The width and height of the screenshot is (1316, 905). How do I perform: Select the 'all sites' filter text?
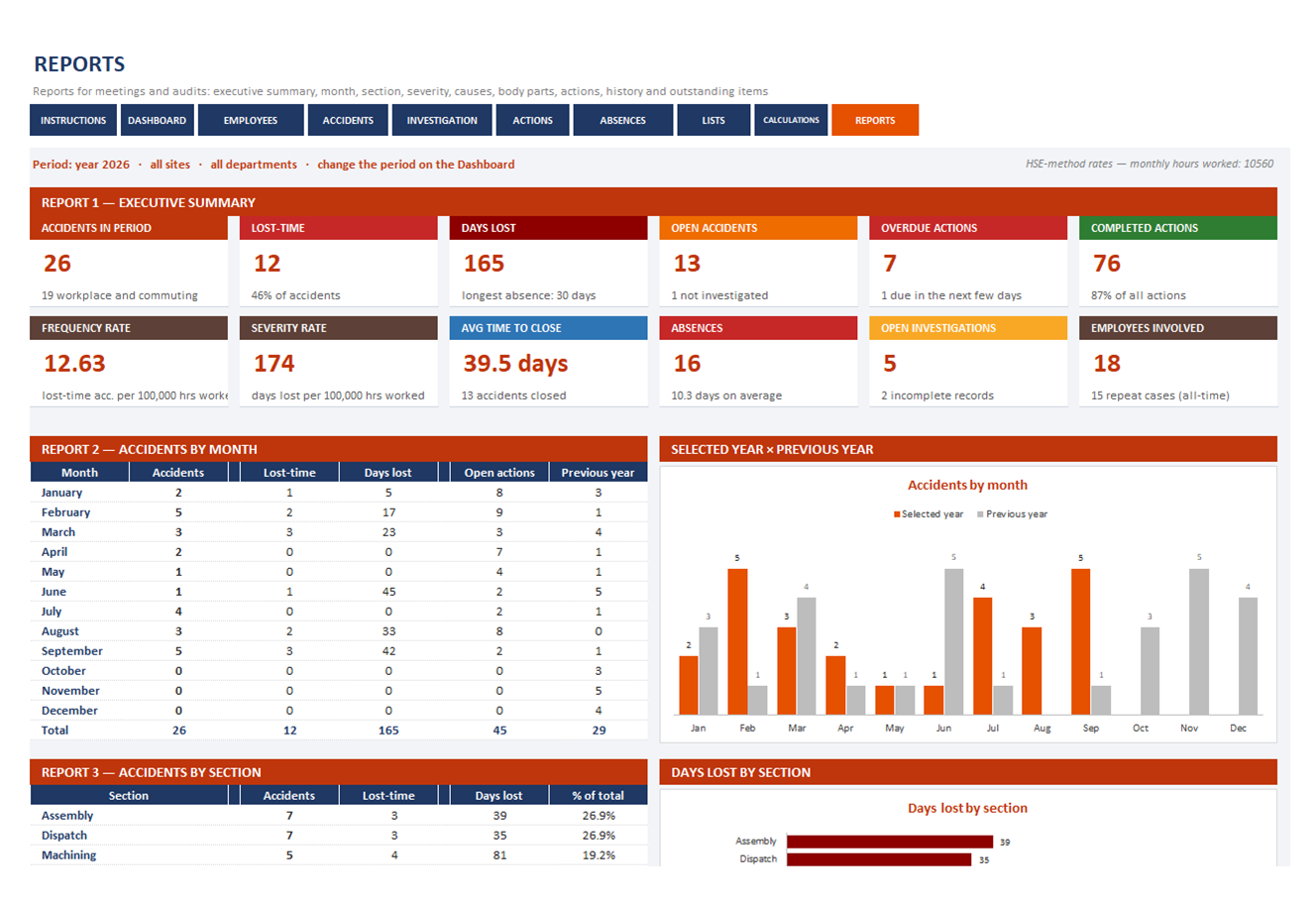pyautogui.click(x=170, y=165)
